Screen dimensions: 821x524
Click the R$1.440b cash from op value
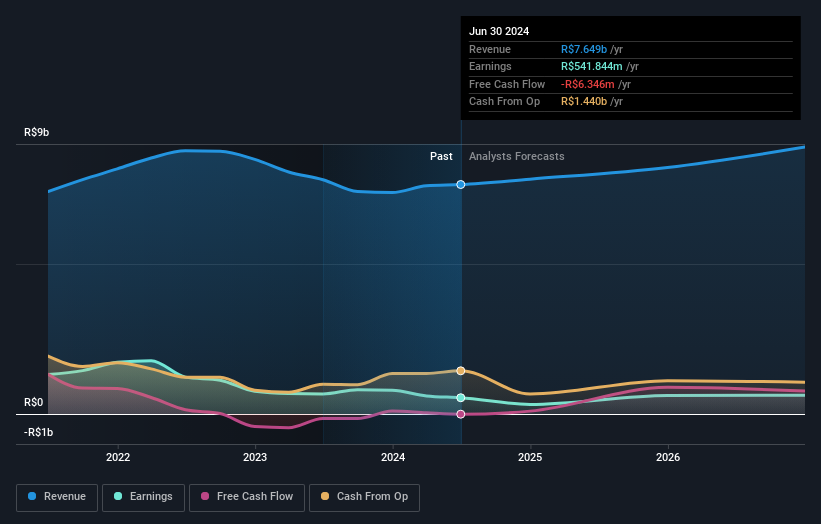(584, 102)
